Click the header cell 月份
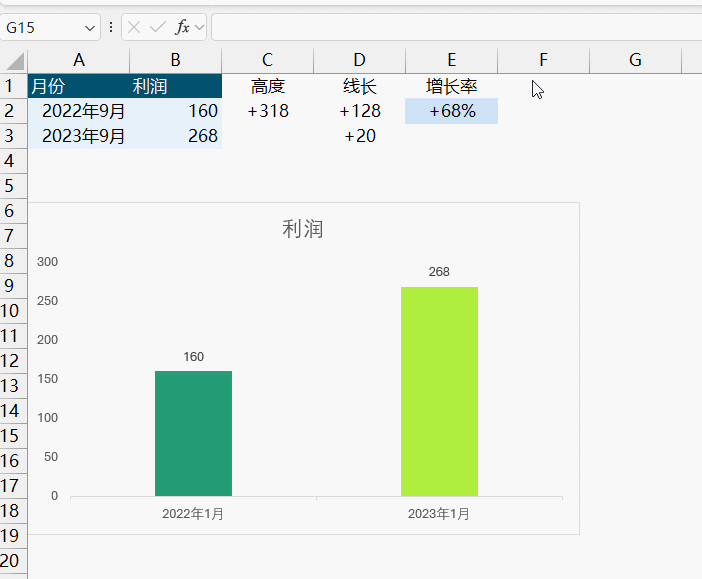 [x=48, y=86]
